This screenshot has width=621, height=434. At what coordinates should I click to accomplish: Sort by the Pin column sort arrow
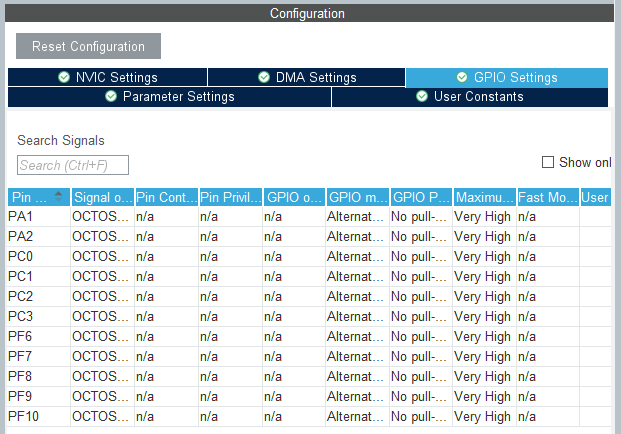[58, 196]
